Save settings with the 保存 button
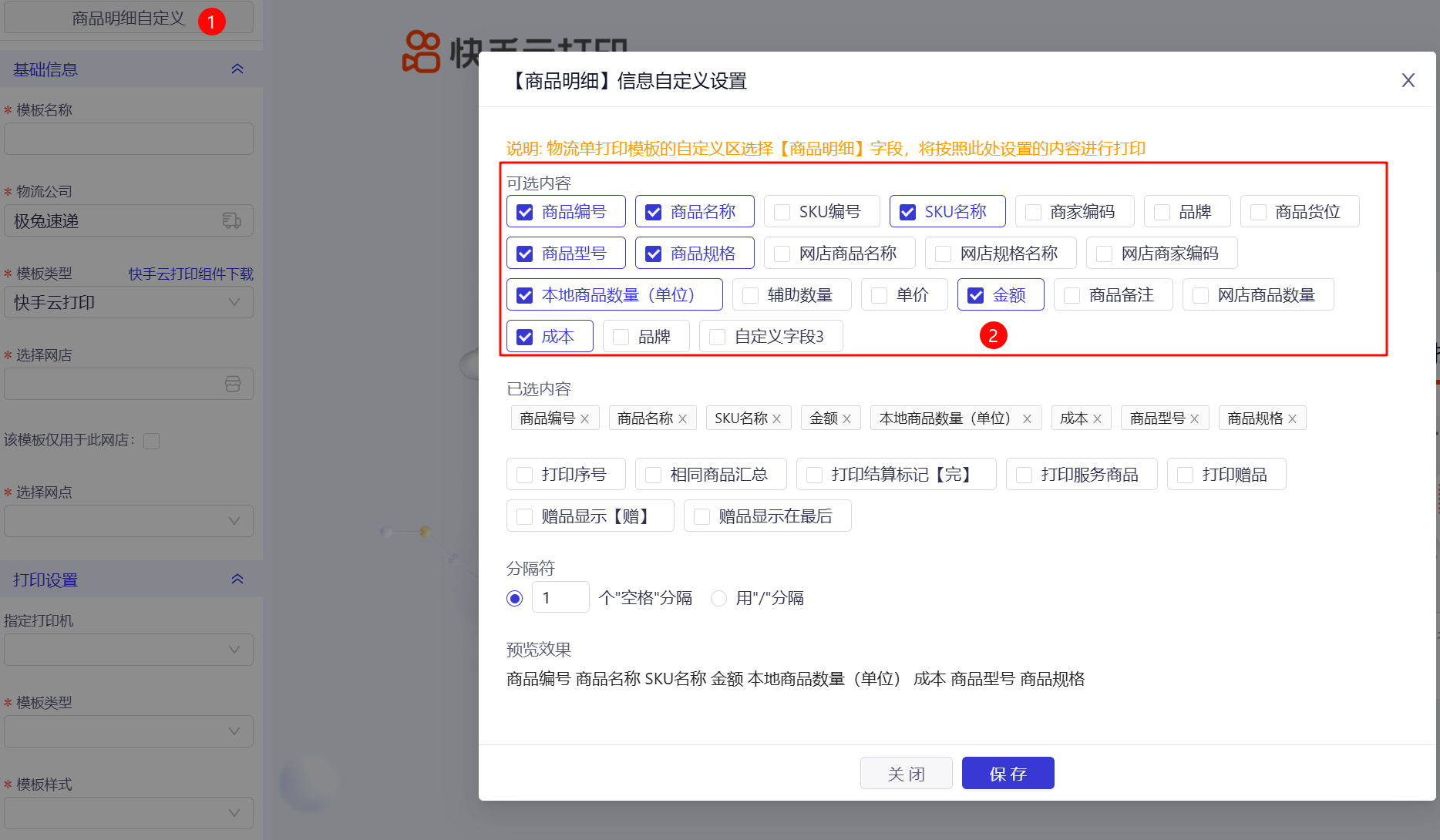This screenshot has height=840, width=1440. point(1008,774)
